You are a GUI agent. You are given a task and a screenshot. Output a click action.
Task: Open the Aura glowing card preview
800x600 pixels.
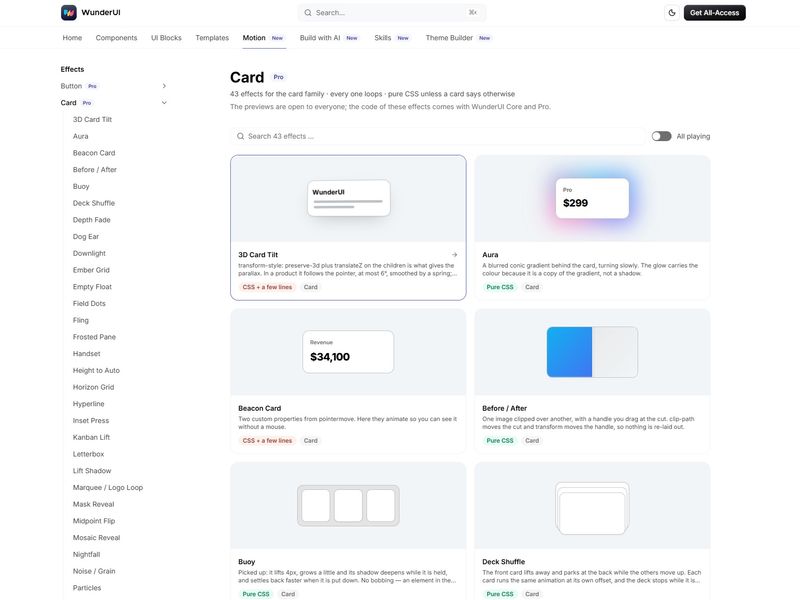click(592, 199)
